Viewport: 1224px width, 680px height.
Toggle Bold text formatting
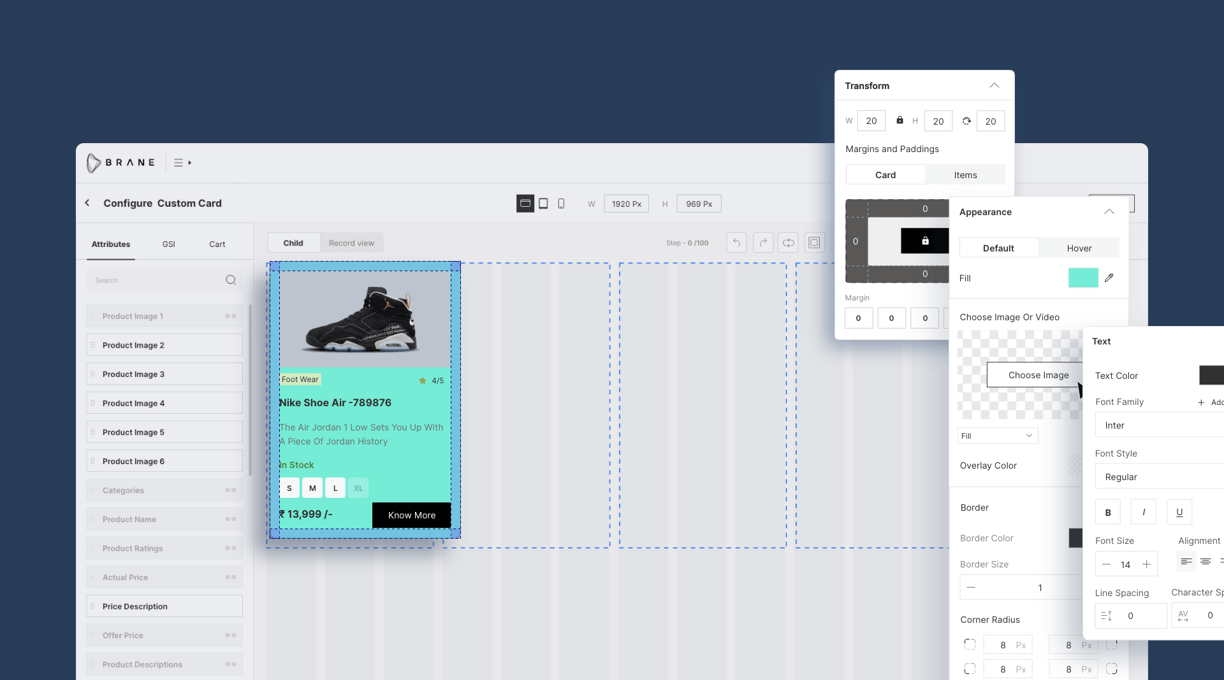click(1108, 512)
